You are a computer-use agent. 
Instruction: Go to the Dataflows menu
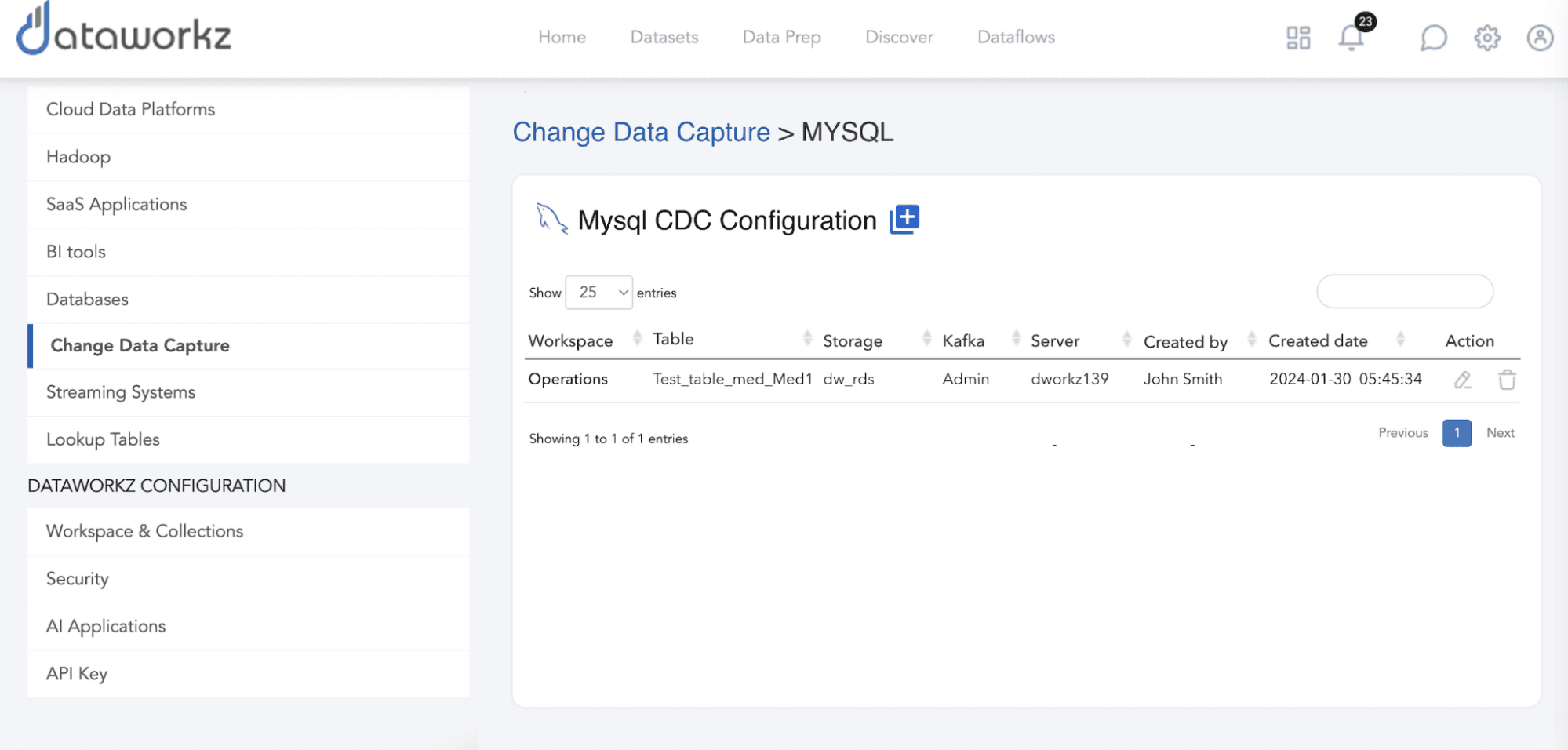click(x=1016, y=37)
